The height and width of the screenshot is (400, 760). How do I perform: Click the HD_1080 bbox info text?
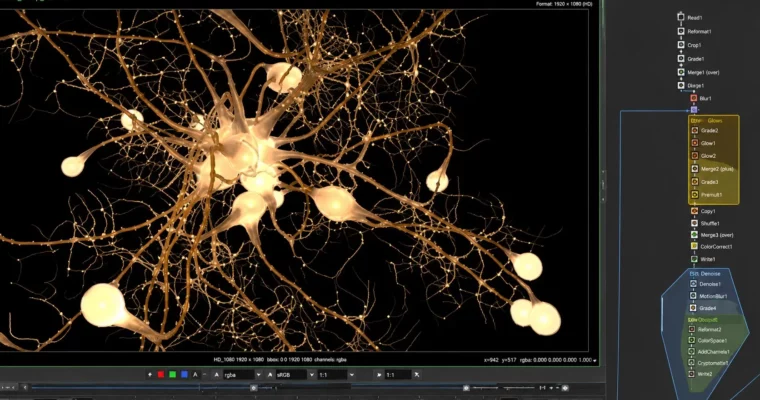[280, 360]
